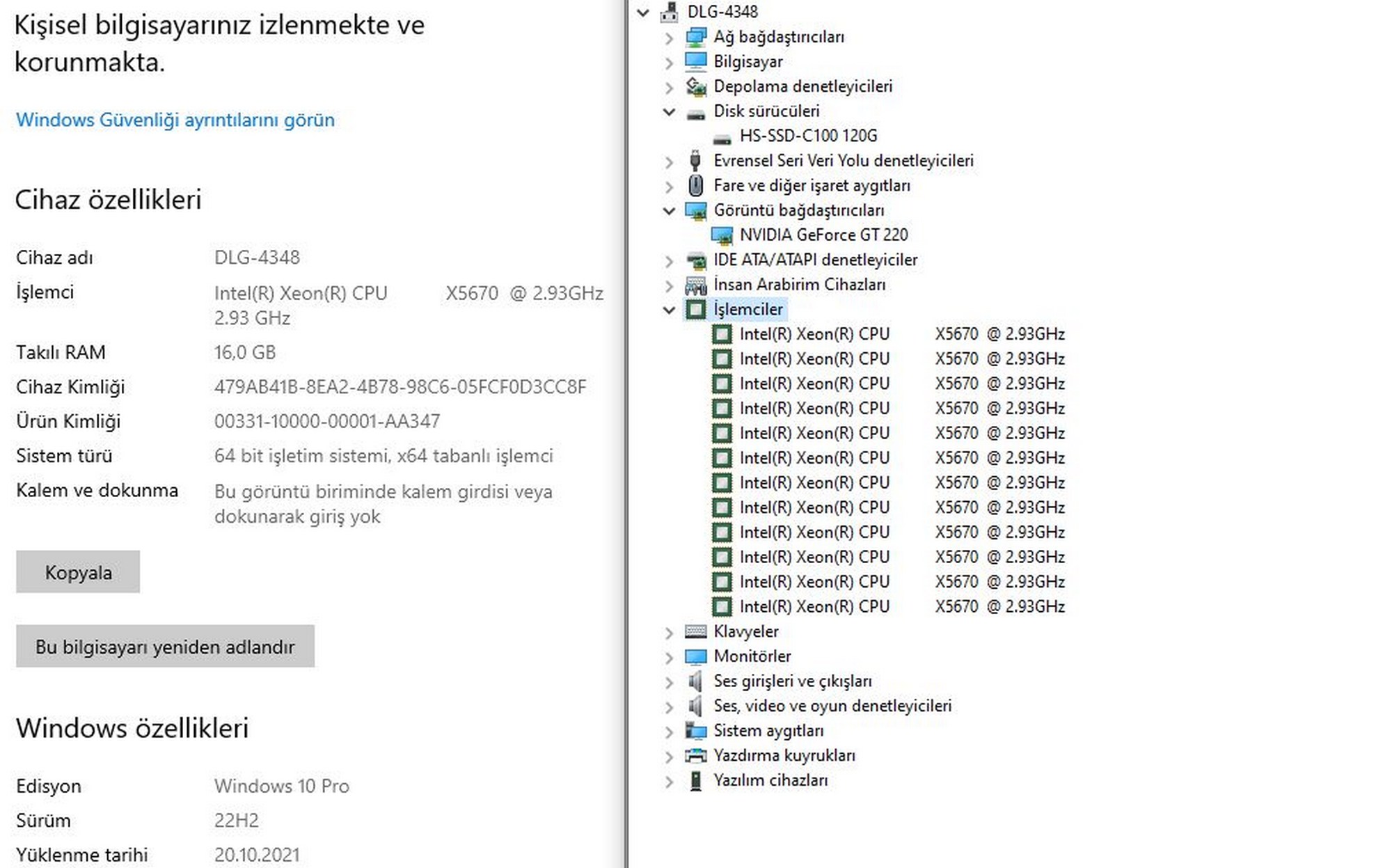The image size is (1392, 868).
Task: Click the Yazdırma kuyrukları printer icon
Action: coord(695,755)
